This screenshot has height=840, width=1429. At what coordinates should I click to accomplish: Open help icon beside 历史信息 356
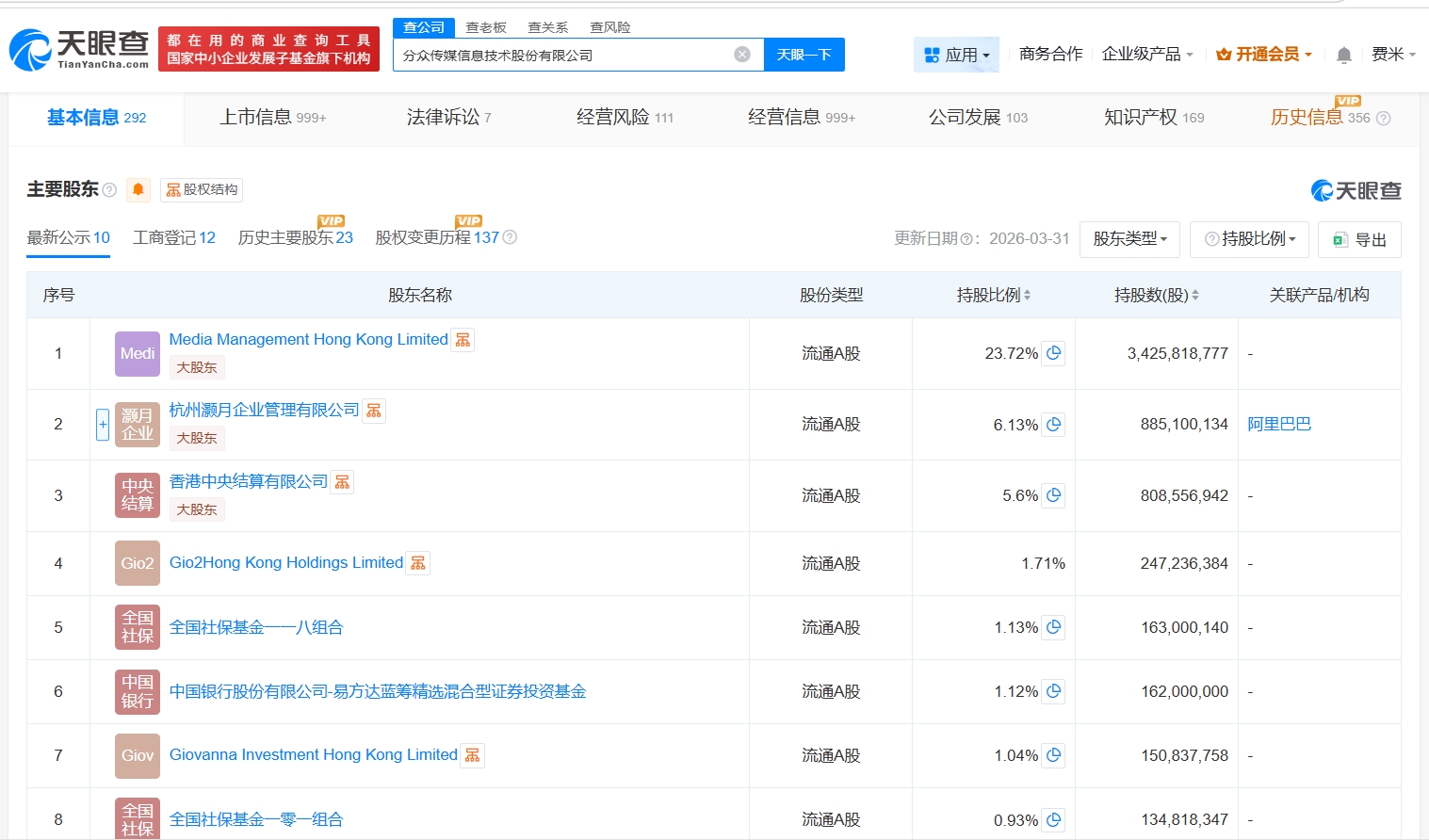pyautogui.click(x=1383, y=118)
